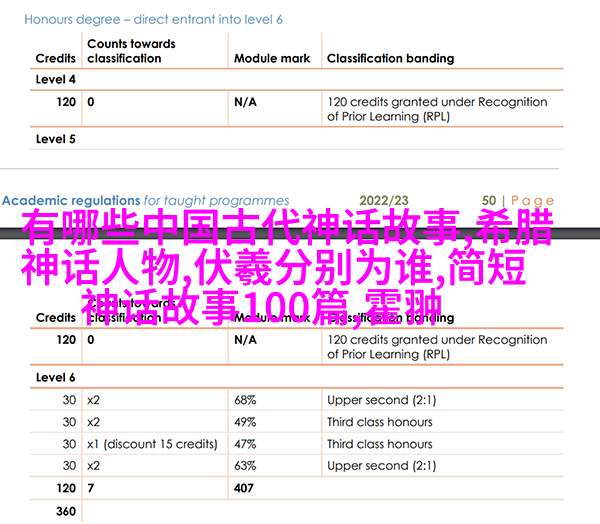Select the '49%' module mark cell
The height and width of the screenshot is (524, 600).
[x=245, y=422]
